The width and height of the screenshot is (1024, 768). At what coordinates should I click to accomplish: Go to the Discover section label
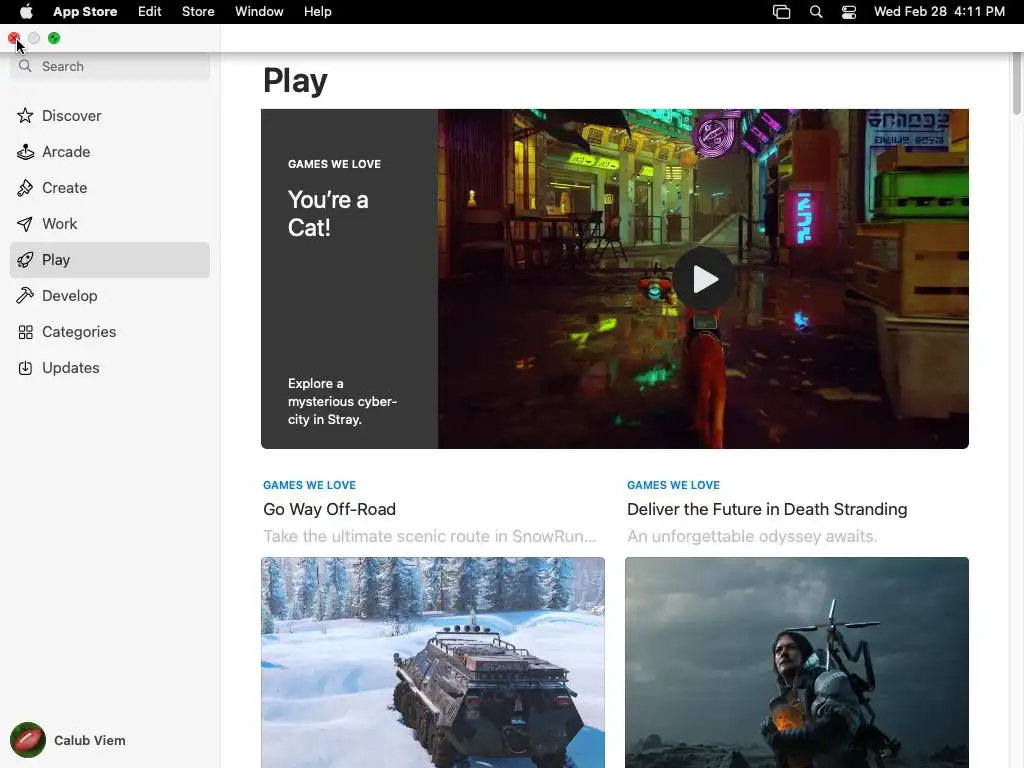[x=72, y=116]
